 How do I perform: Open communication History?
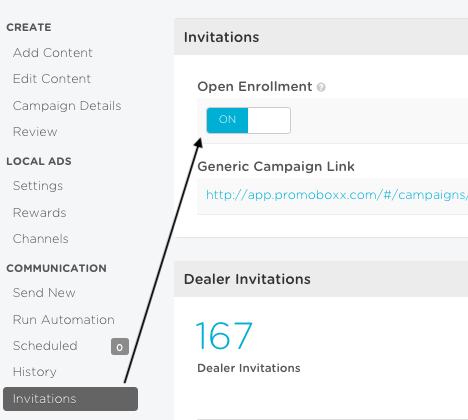(x=35, y=372)
